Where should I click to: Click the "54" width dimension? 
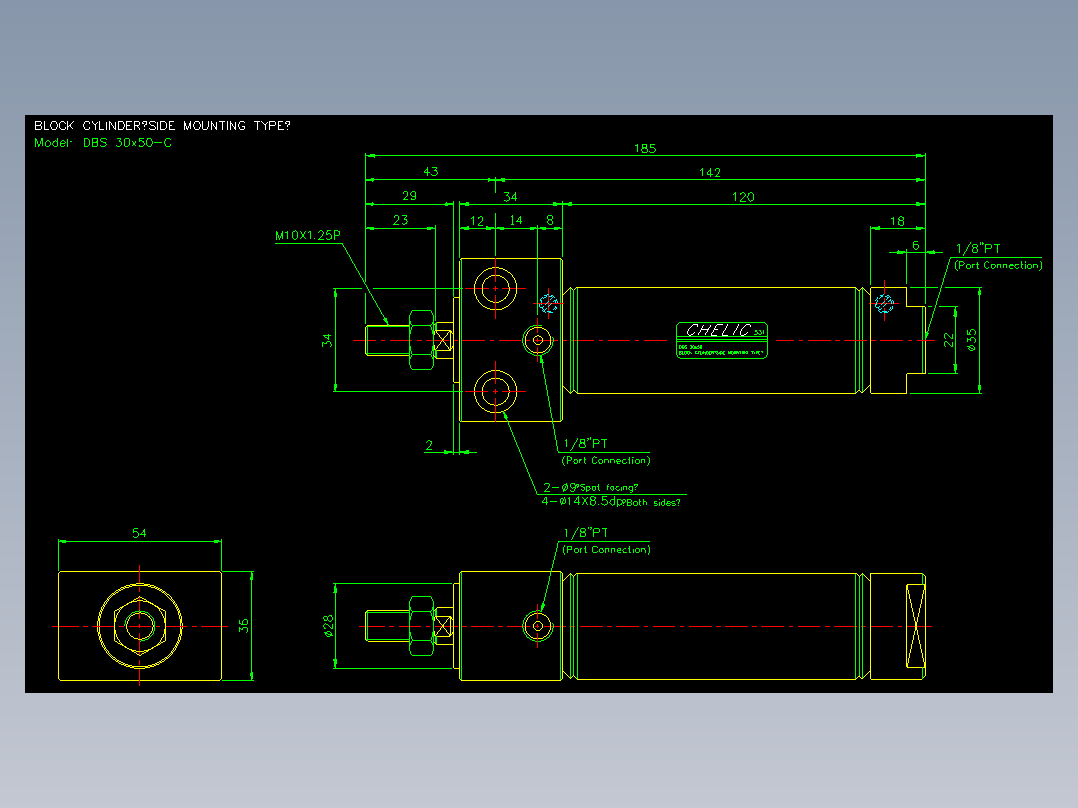[x=139, y=533]
